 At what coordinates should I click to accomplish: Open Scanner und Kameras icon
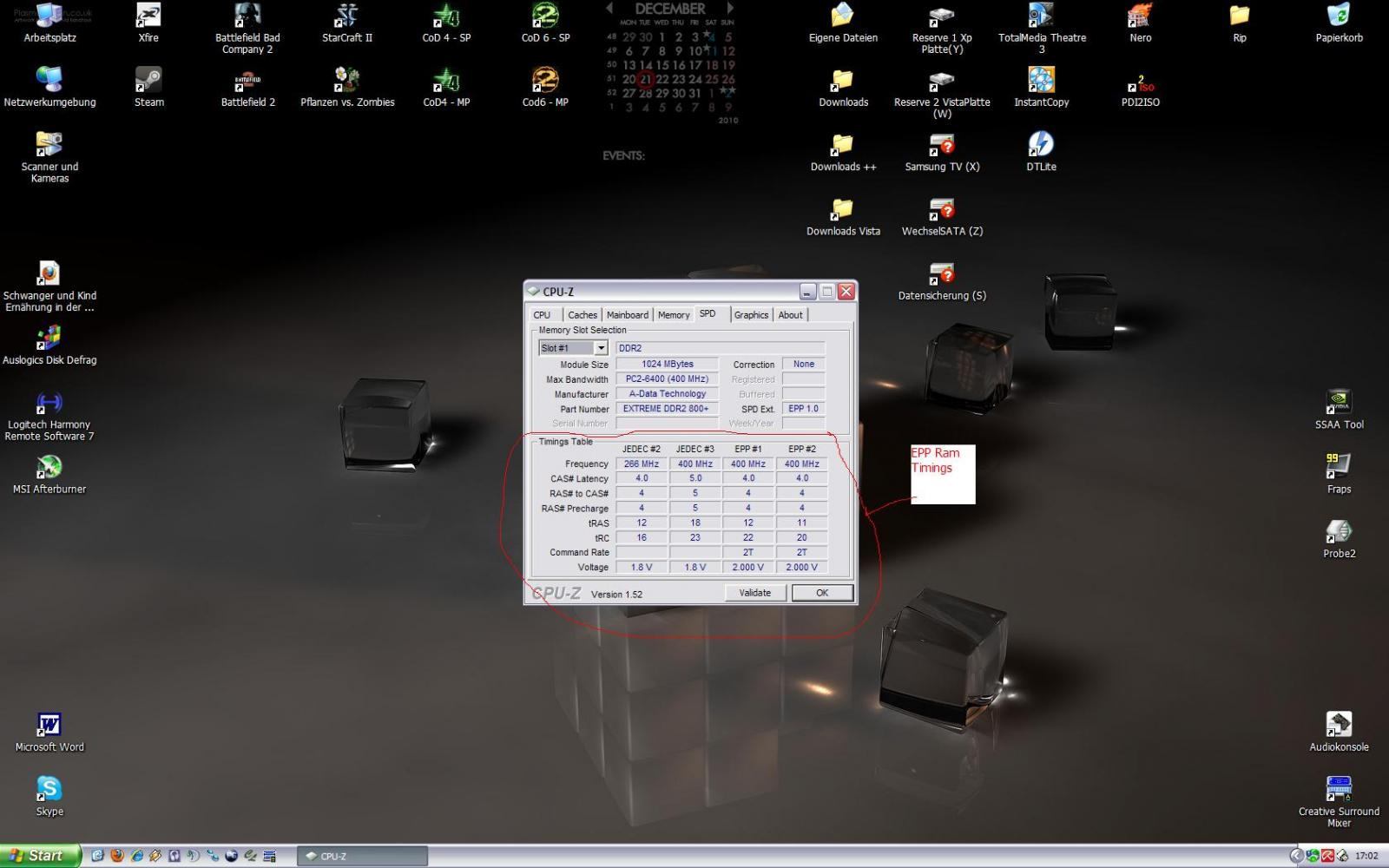click(x=49, y=157)
